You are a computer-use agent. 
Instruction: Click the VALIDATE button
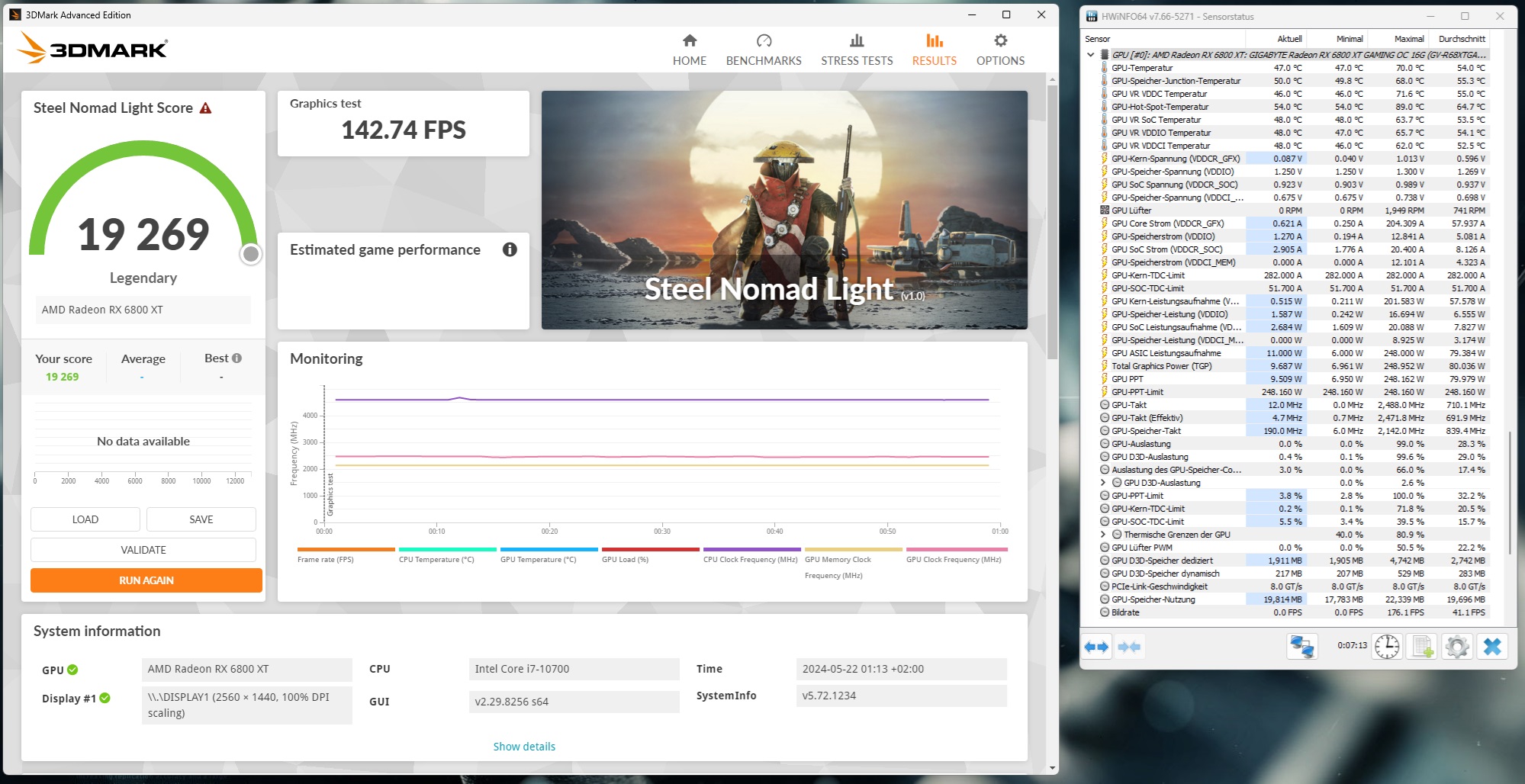143,550
